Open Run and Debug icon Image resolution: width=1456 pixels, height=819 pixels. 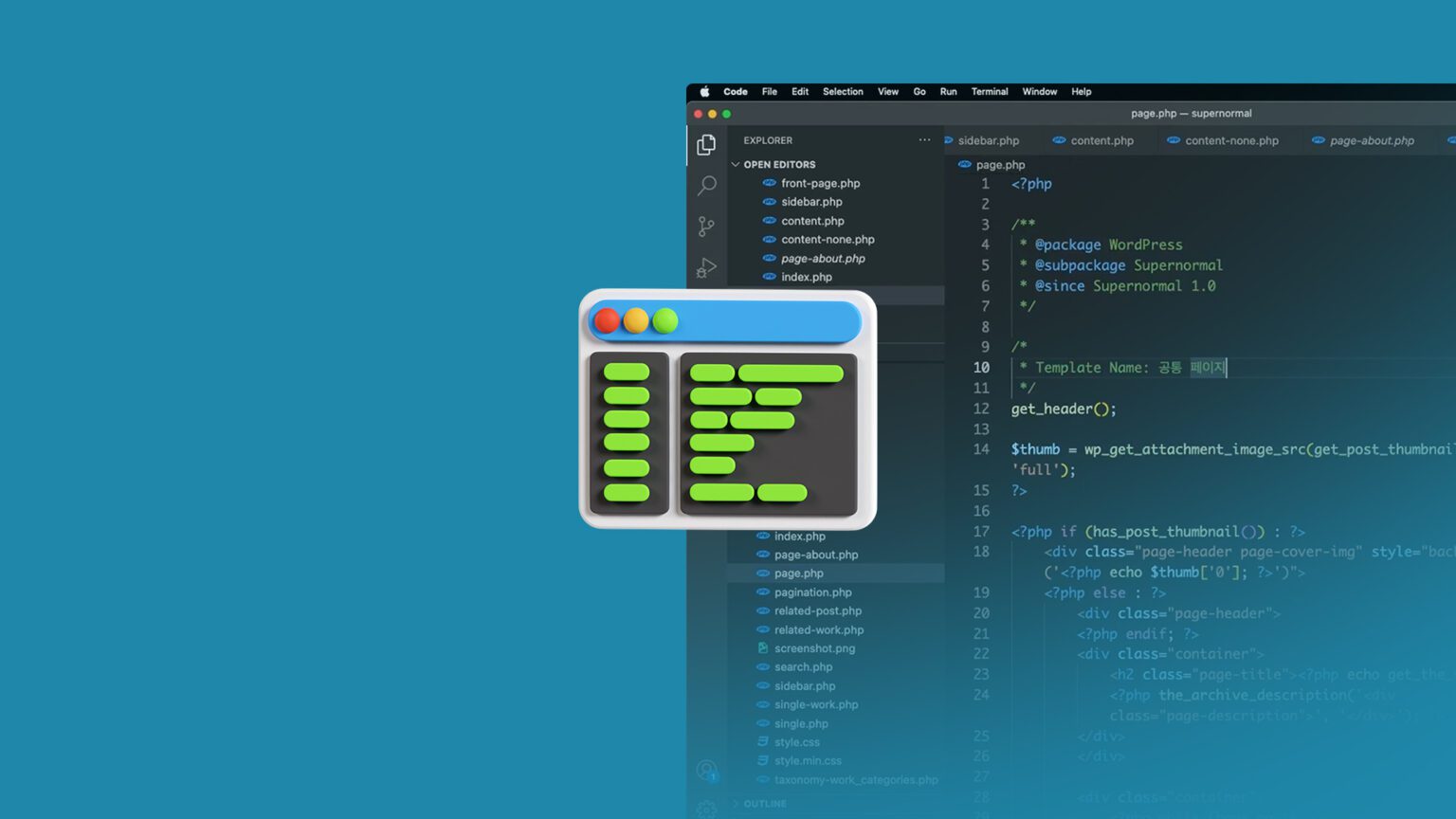[706, 268]
